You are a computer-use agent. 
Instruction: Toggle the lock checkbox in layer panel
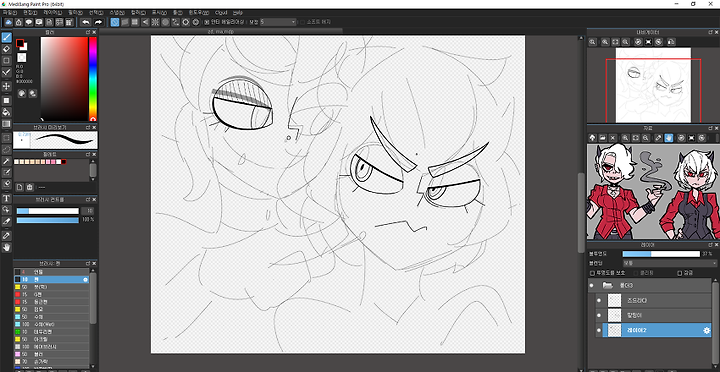(680, 273)
